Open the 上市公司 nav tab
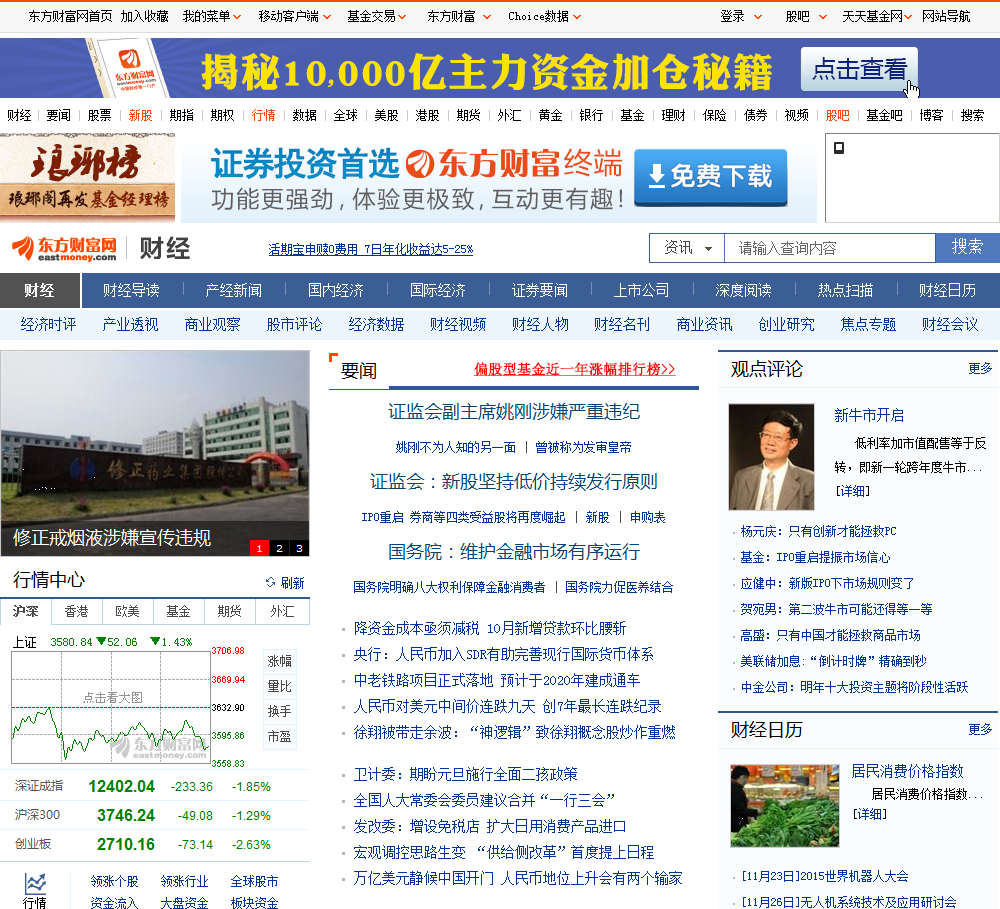The image size is (1000, 909). (x=642, y=290)
